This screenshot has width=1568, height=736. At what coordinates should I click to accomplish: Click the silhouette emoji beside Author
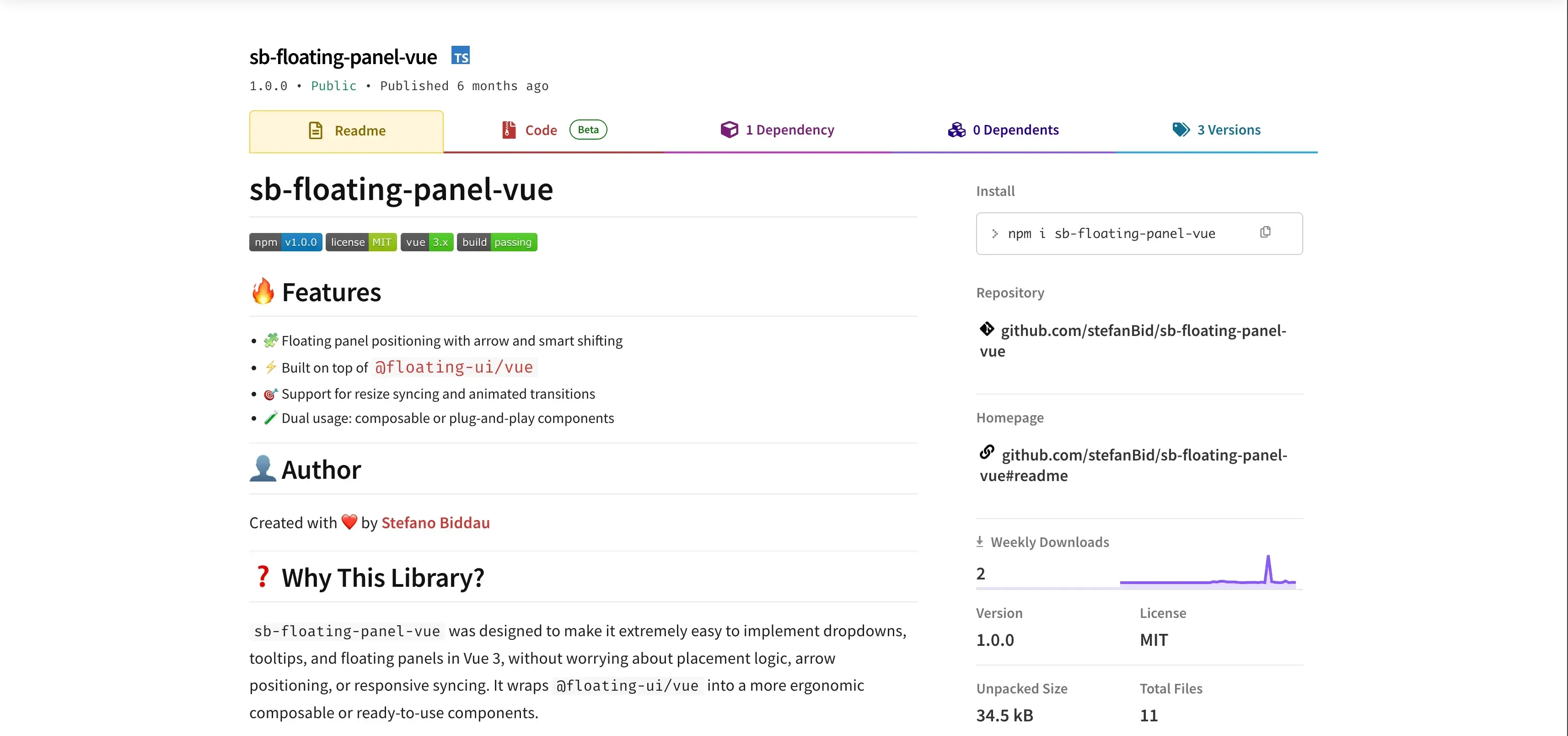pyautogui.click(x=263, y=469)
